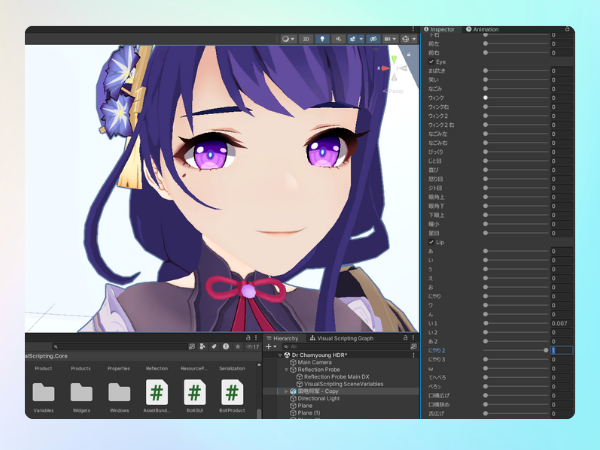Click the ω blendshape value field
The image size is (600, 450).
[562, 368]
